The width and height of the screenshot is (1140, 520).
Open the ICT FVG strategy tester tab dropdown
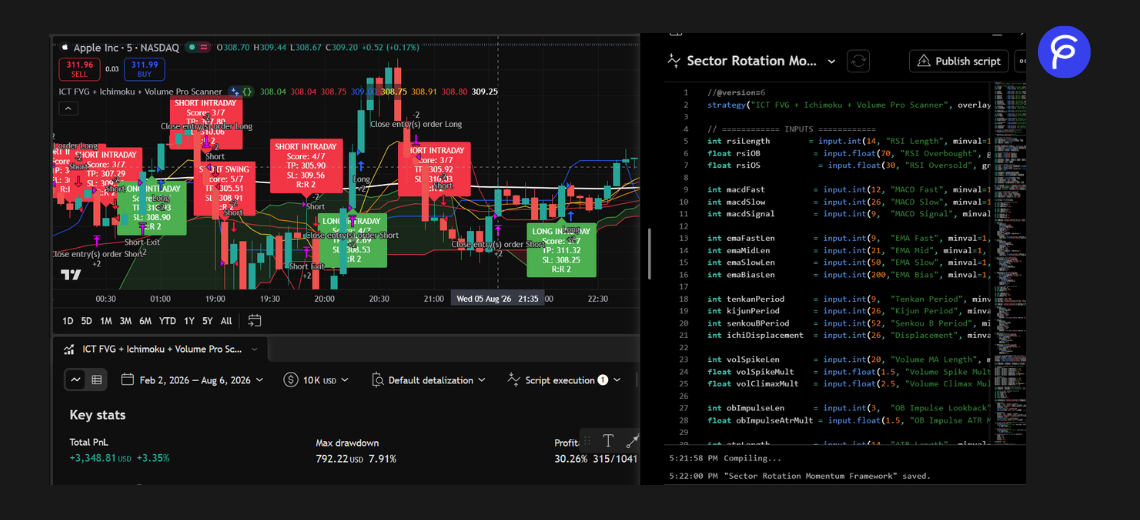pos(254,349)
